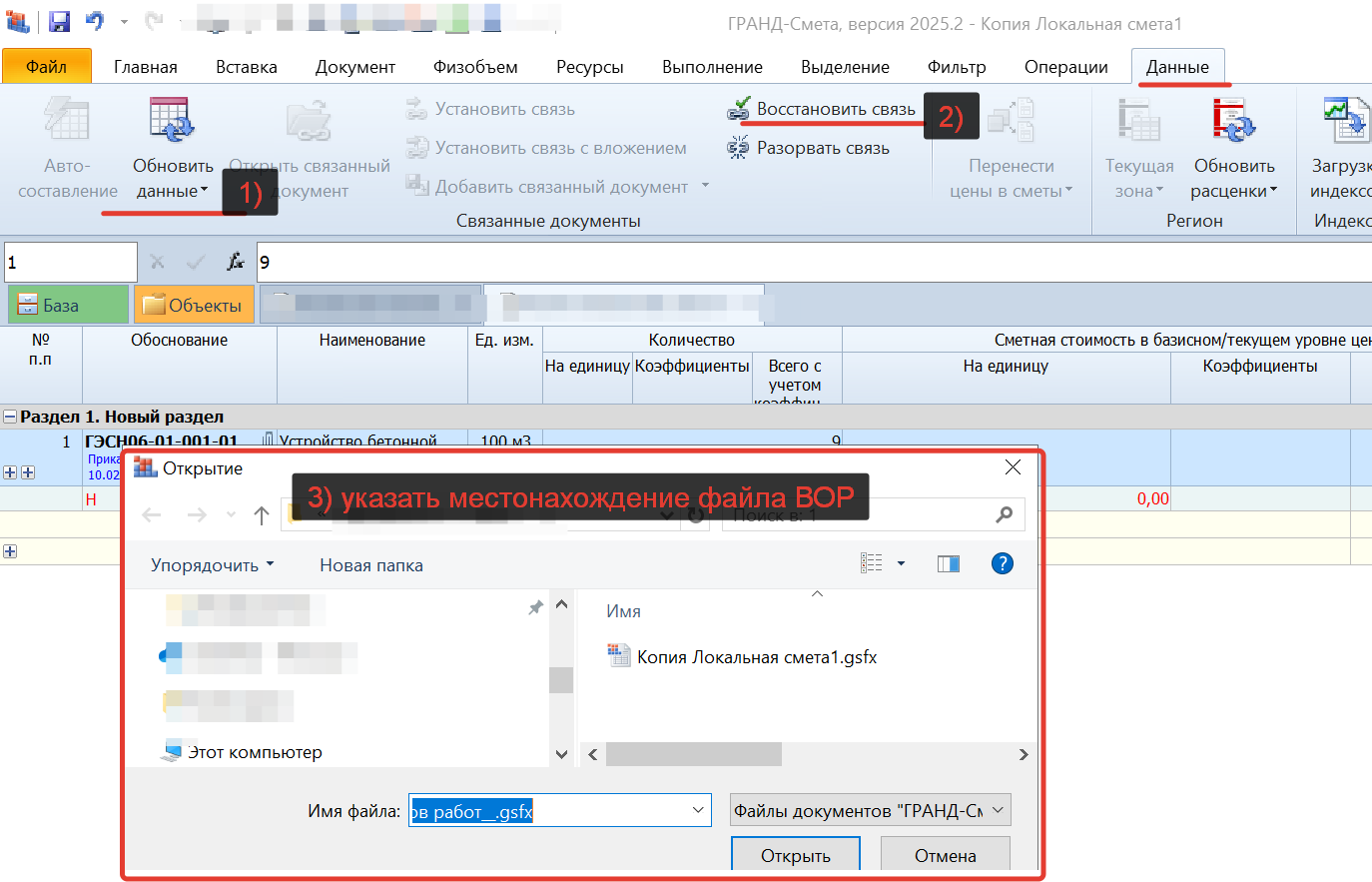Click the Разорвать связь icon
1372x882 pixels.
click(738, 148)
